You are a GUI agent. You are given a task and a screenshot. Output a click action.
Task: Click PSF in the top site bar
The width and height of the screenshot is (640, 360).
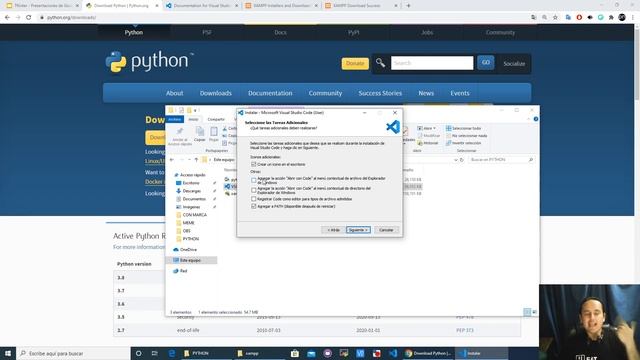pos(207,32)
